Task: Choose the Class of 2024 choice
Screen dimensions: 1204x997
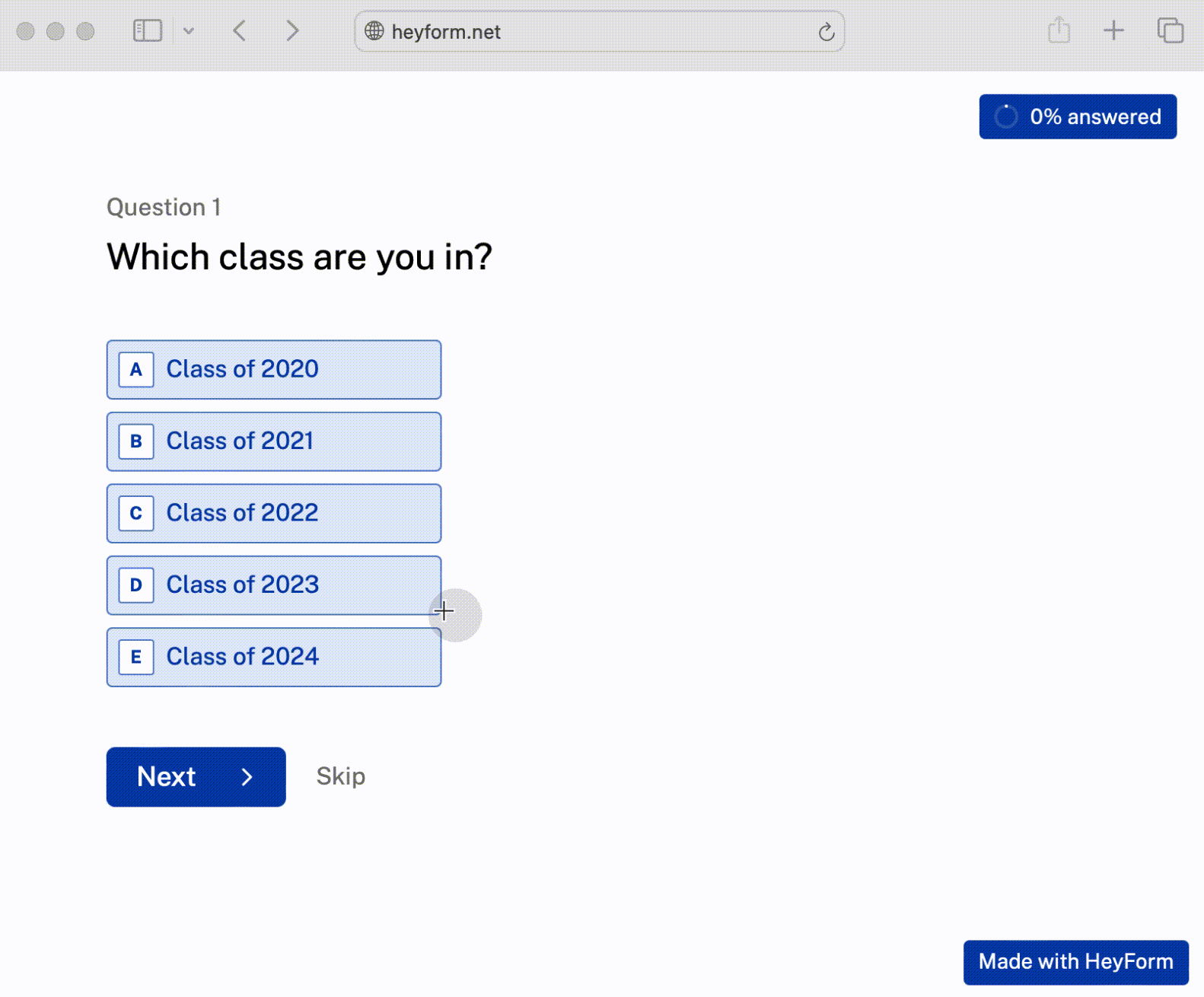Action: tap(274, 658)
